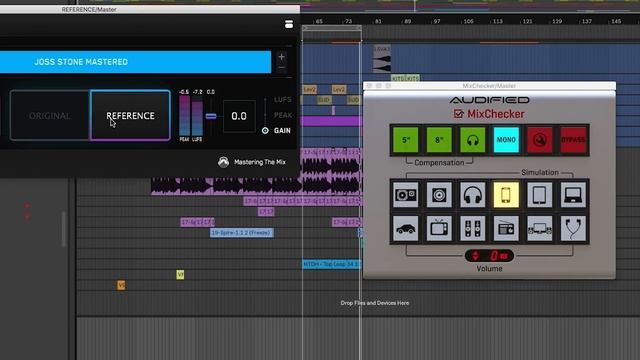640x360 pixels.
Task: Select the JOSS STONE MASTERED reference track
Action: (135, 62)
